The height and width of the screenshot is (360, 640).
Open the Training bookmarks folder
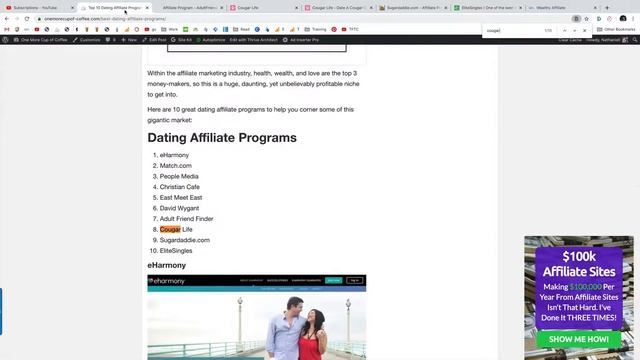click(316, 29)
